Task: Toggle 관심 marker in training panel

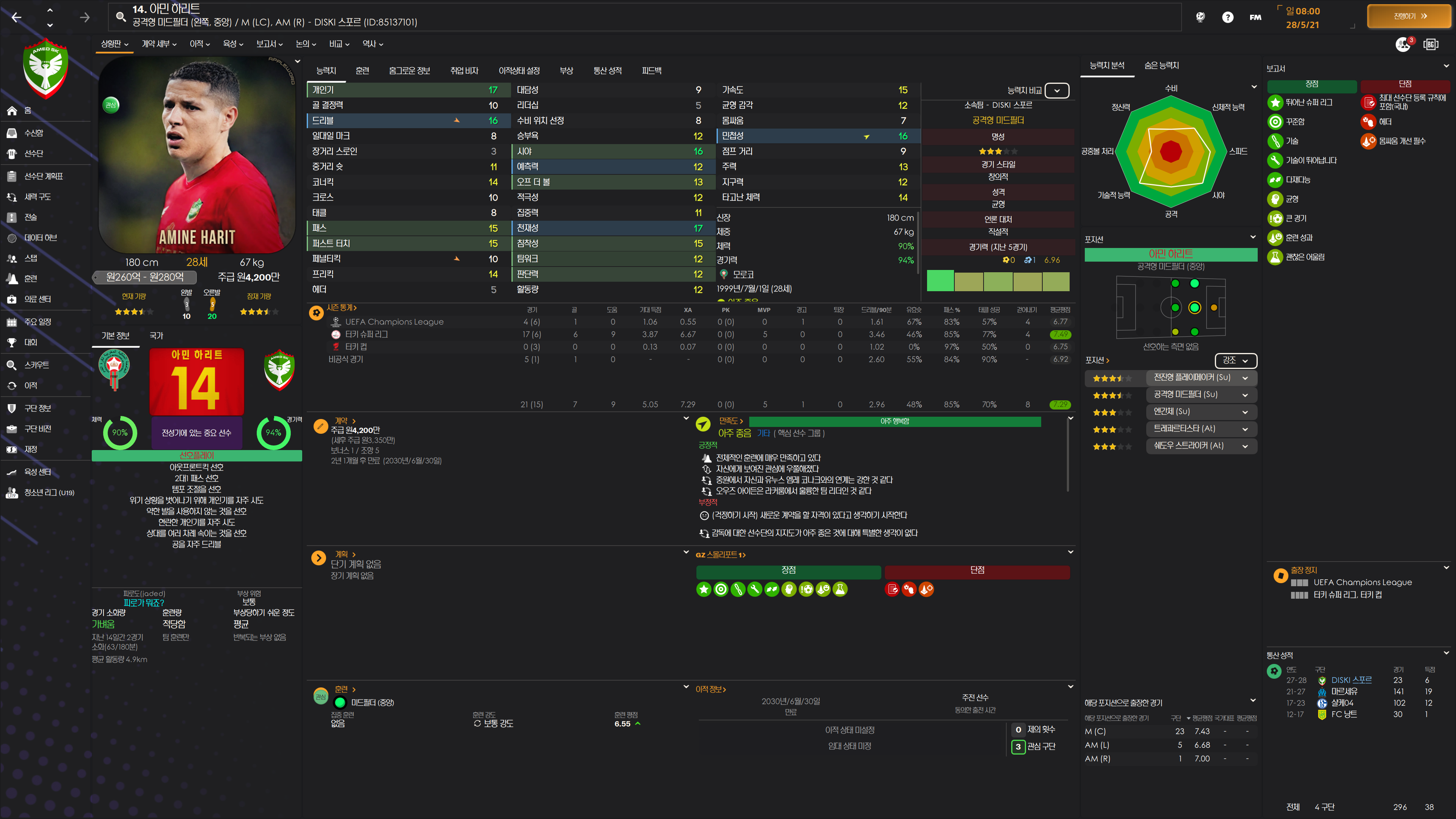Action: pyautogui.click(x=320, y=697)
